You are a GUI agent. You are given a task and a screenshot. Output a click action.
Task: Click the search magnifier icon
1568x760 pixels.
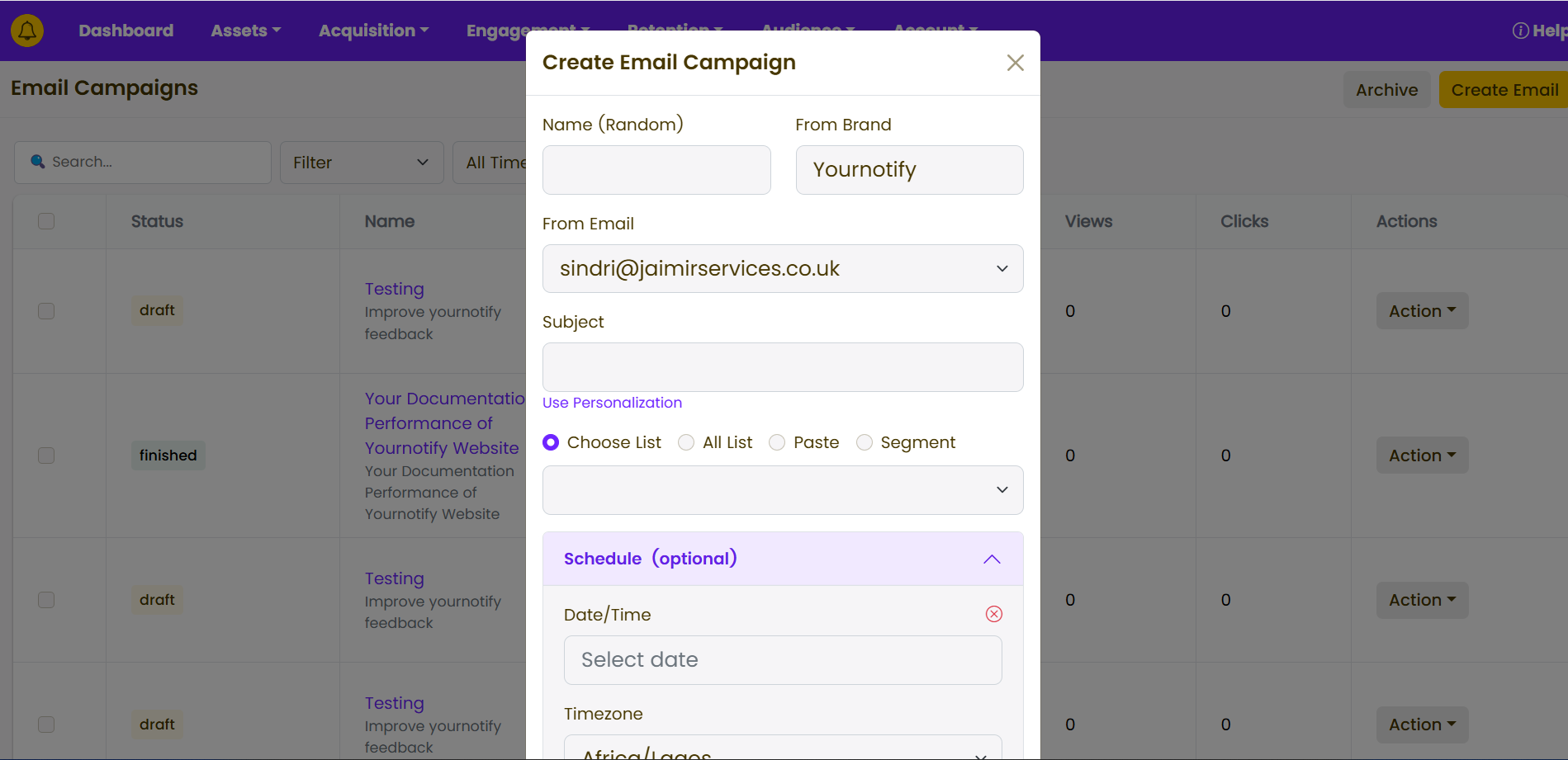[37, 162]
